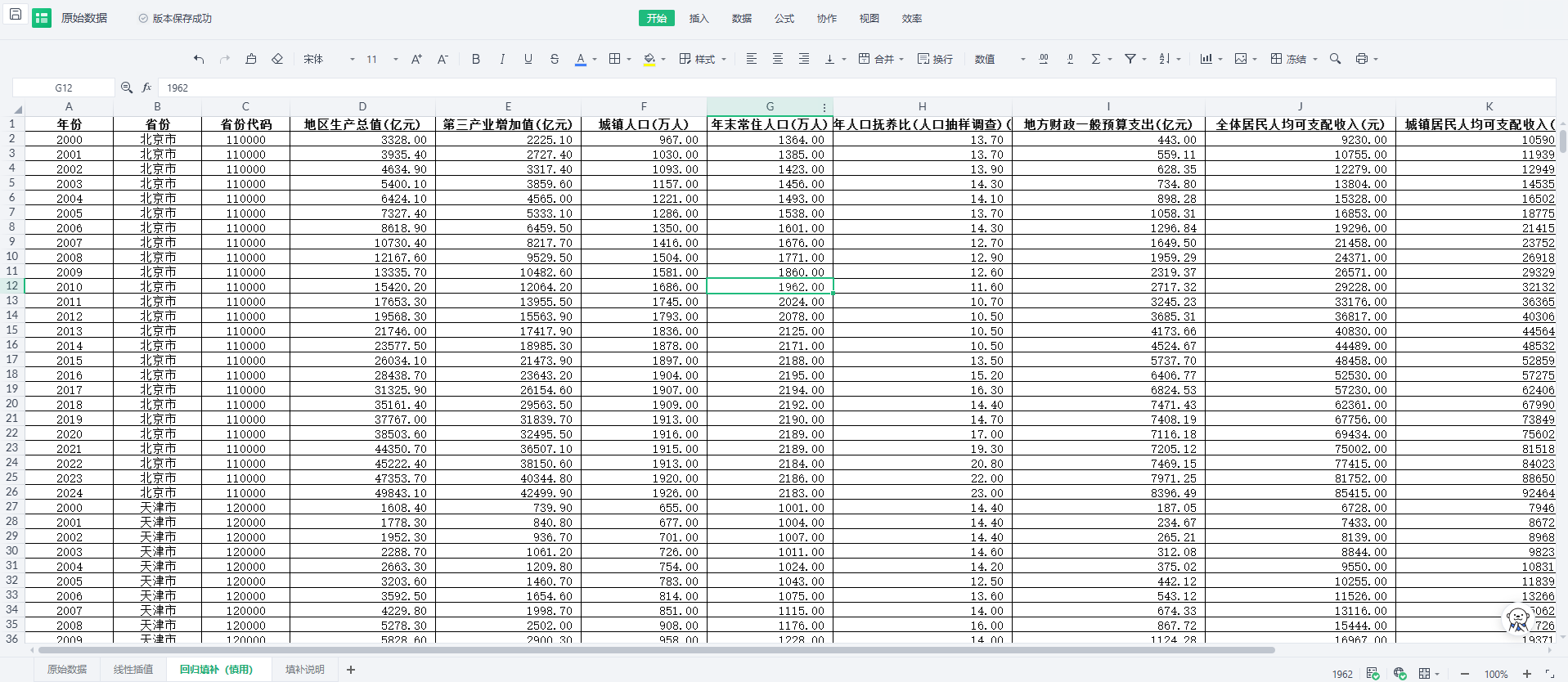Toggle wrap text (换行)
The width and height of the screenshot is (1568, 682).
pyautogui.click(x=935, y=59)
